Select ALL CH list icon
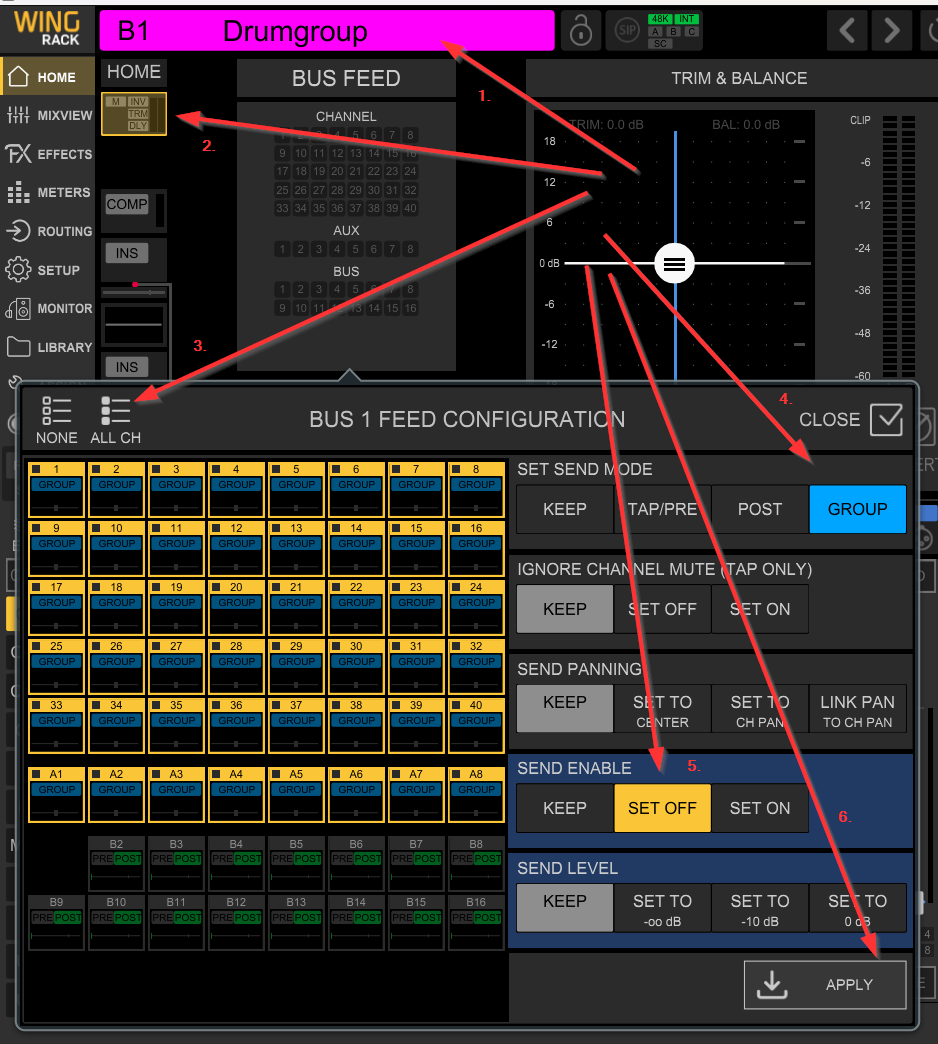The image size is (938, 1044). click(x=116, y=420)
